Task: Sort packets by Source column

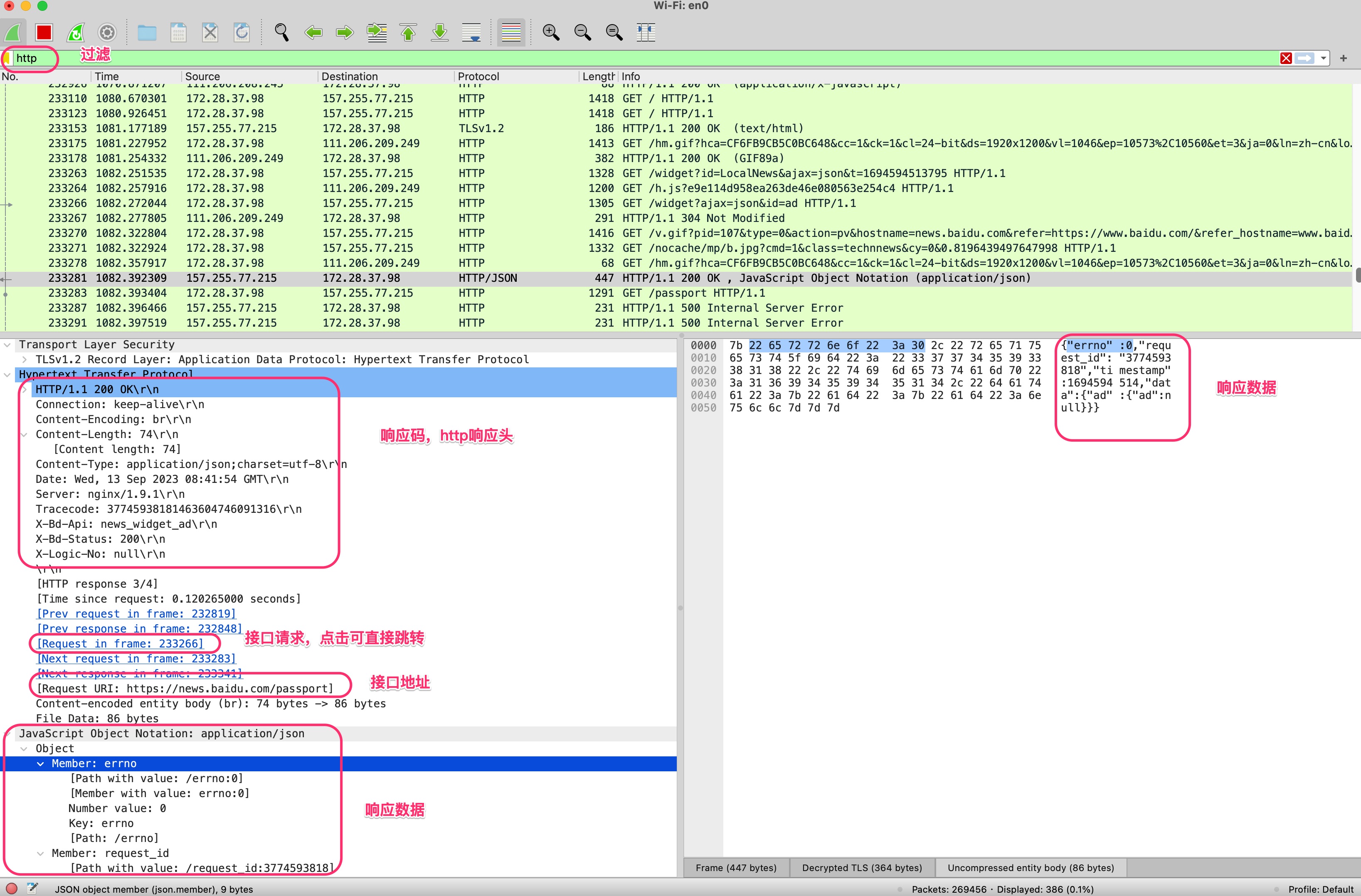Action: tap(249, 76)
